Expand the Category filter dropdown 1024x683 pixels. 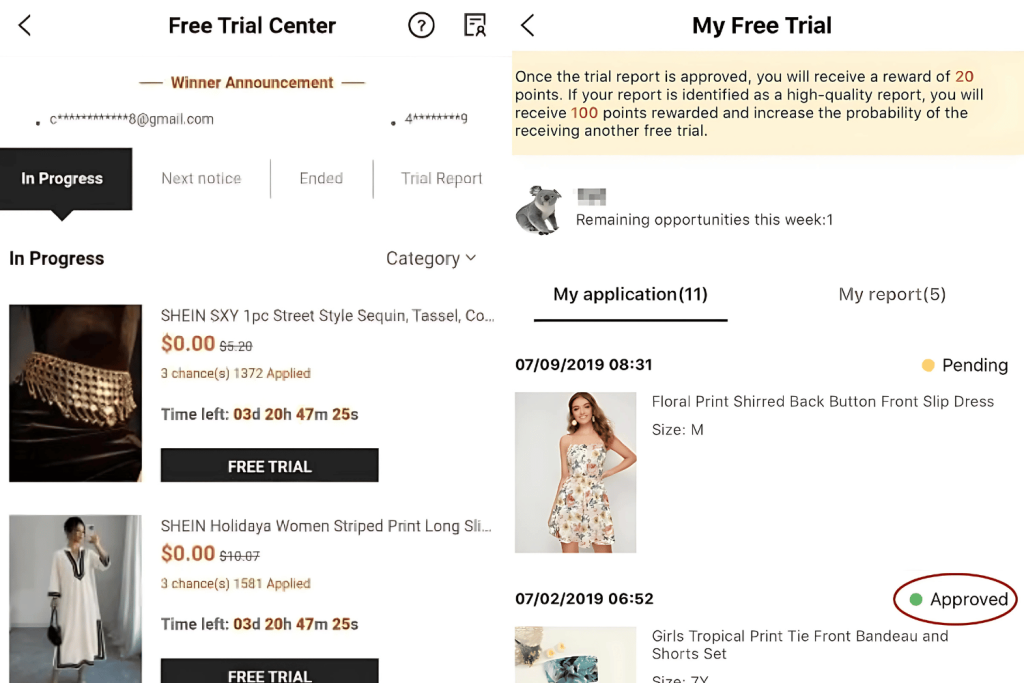click(431, 258)
